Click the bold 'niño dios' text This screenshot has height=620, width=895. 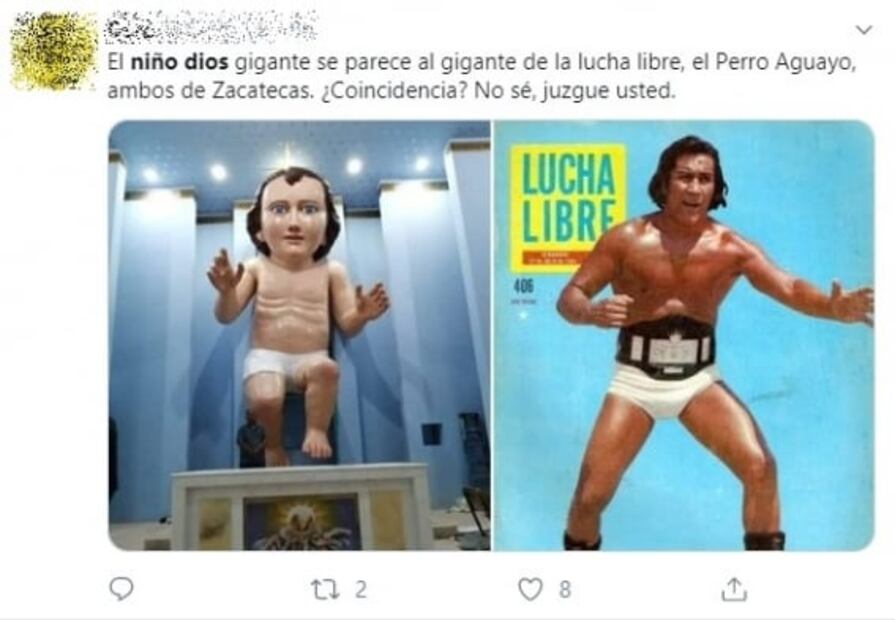[179, 62]
